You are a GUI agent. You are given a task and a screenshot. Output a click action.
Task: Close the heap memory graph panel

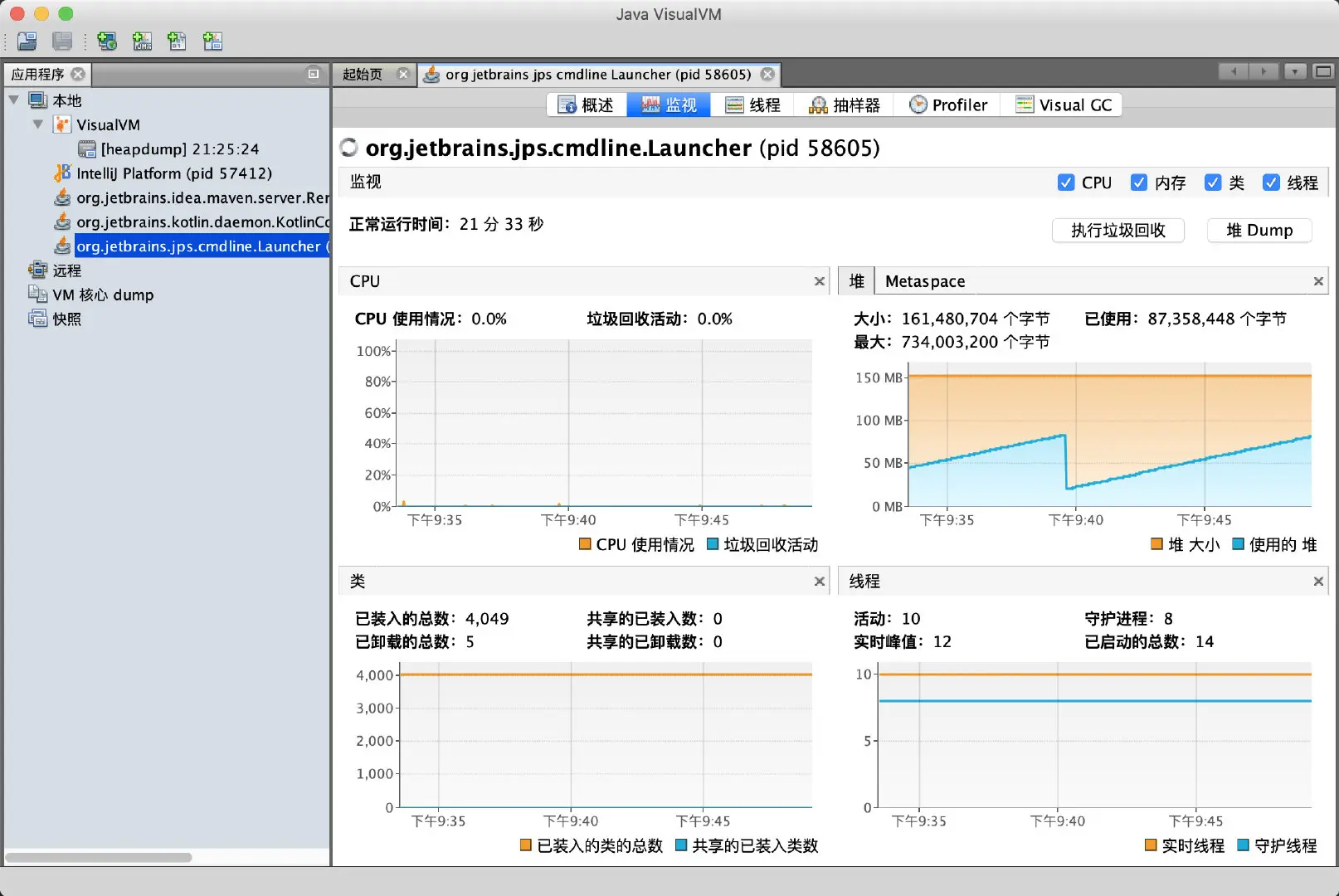click(x=1318, y=281)
